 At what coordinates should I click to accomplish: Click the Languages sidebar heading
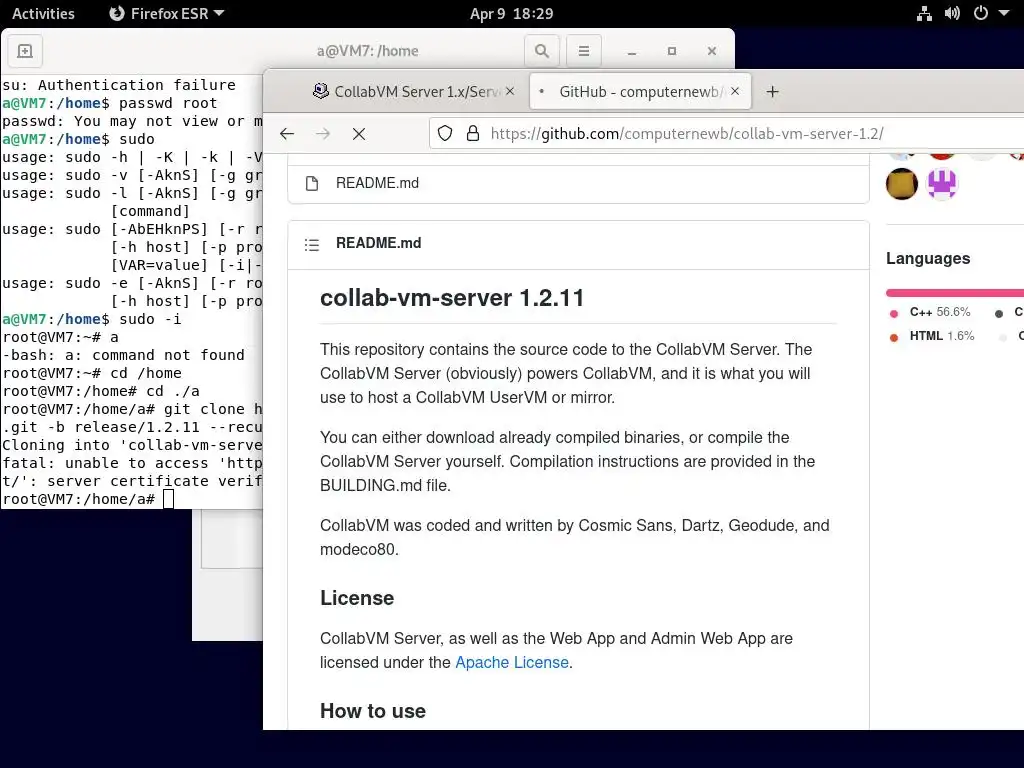(928, 259)
